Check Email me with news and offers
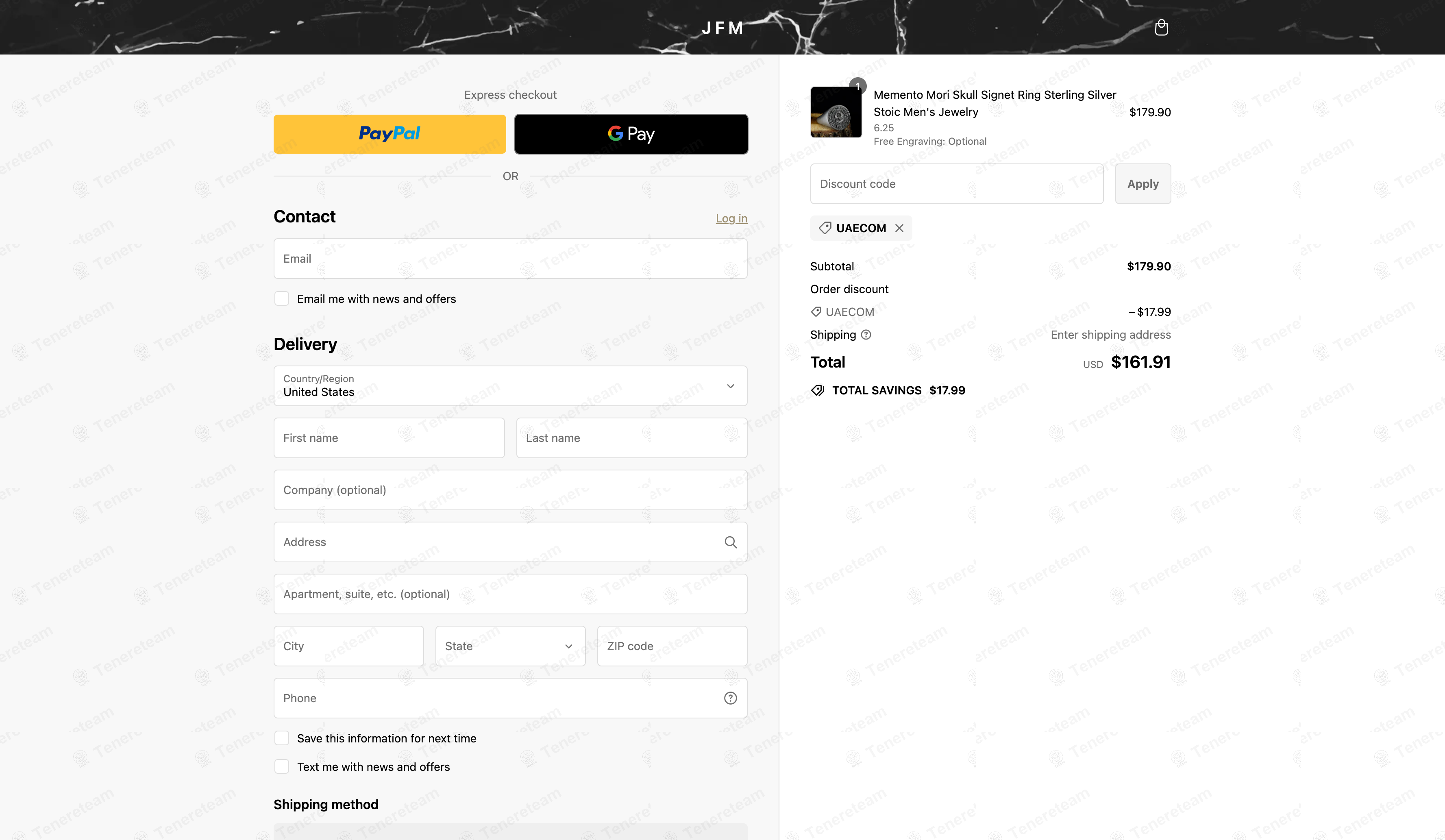This screenshot has height=840, width=1445. pyautogui.click(x=281, y=298)
